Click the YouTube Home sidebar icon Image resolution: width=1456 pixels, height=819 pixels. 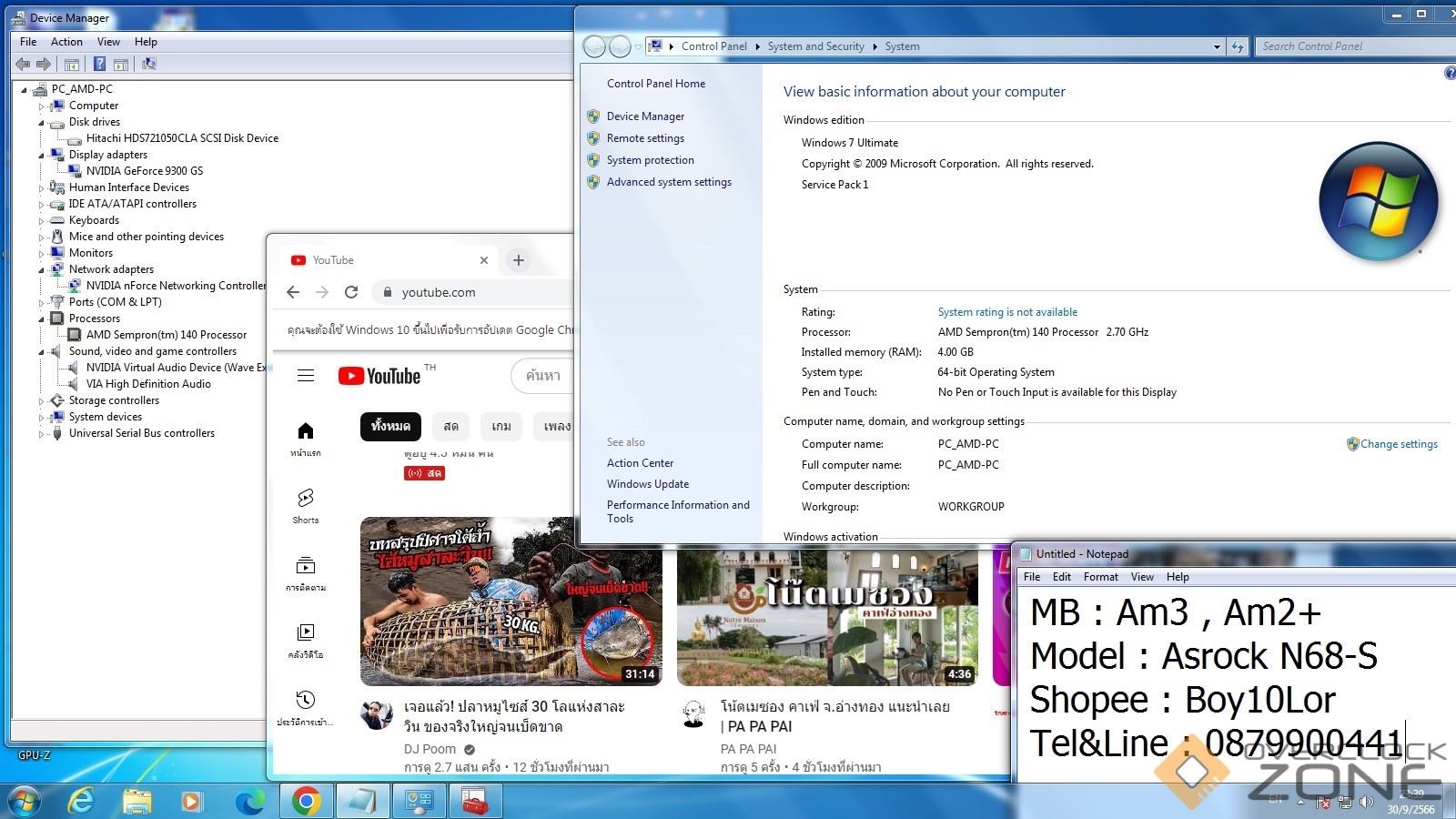tap(306, 431)
